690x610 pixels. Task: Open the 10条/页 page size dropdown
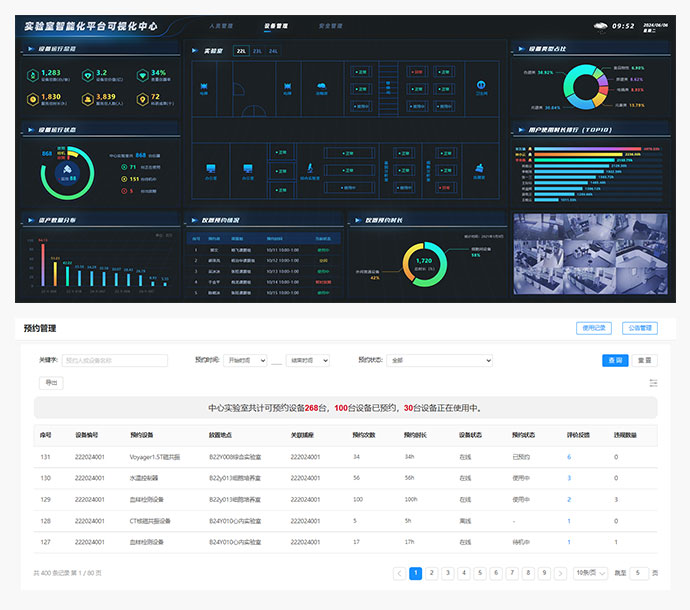click(x=590, y=573)
